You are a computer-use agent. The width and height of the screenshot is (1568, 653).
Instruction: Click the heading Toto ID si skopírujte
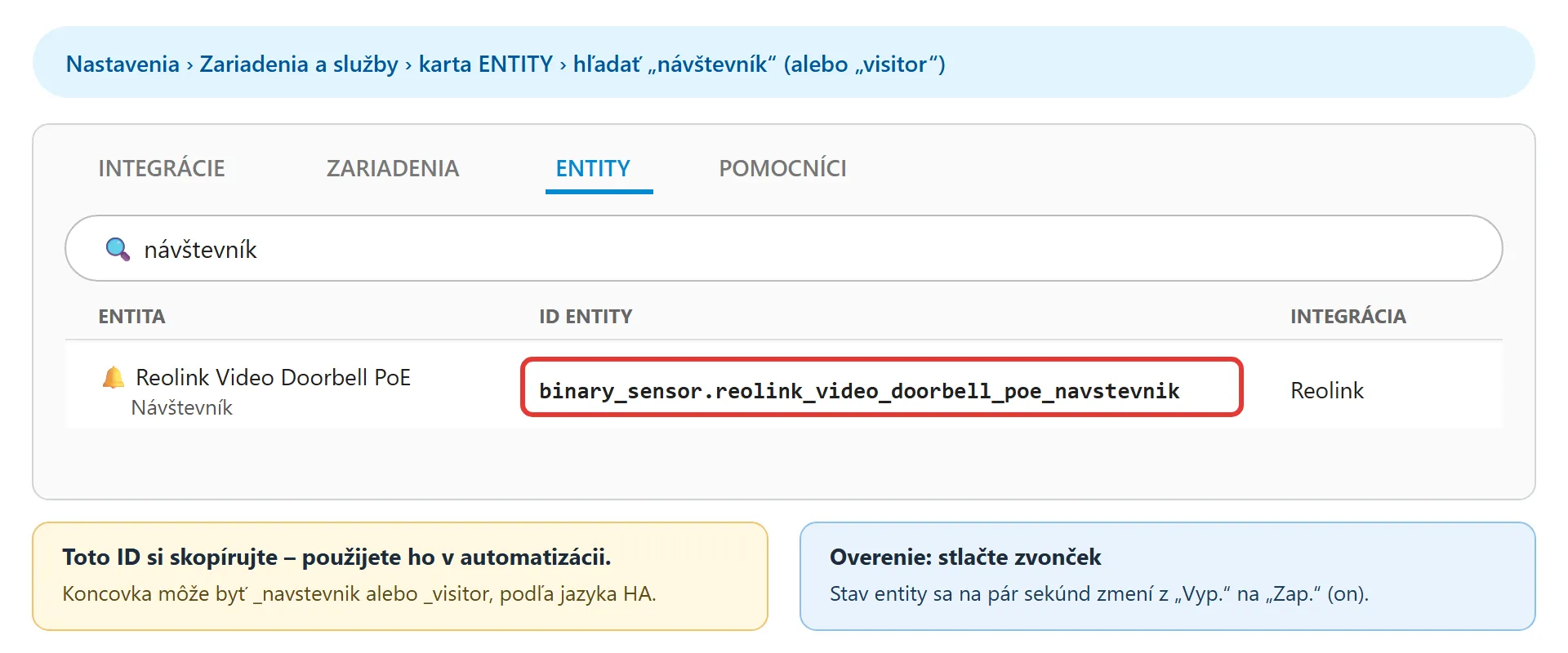336,557
